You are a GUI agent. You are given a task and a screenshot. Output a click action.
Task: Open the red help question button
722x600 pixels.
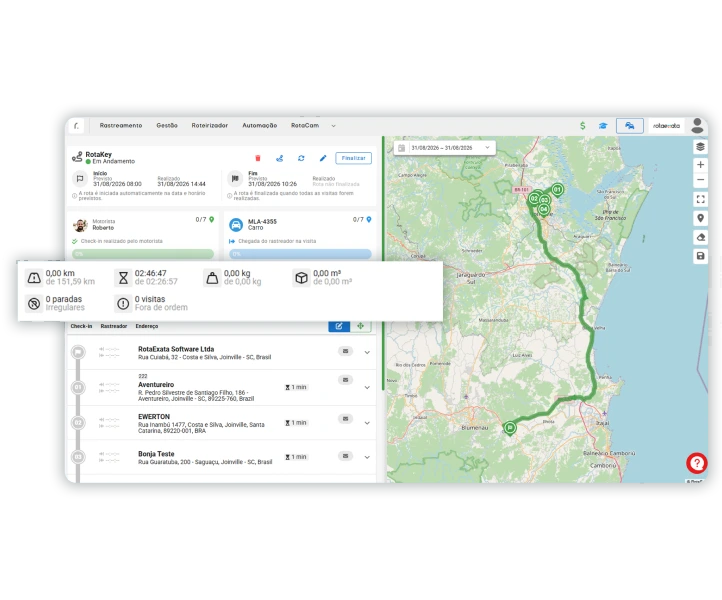pyautogui.click(x=697, y=463)
